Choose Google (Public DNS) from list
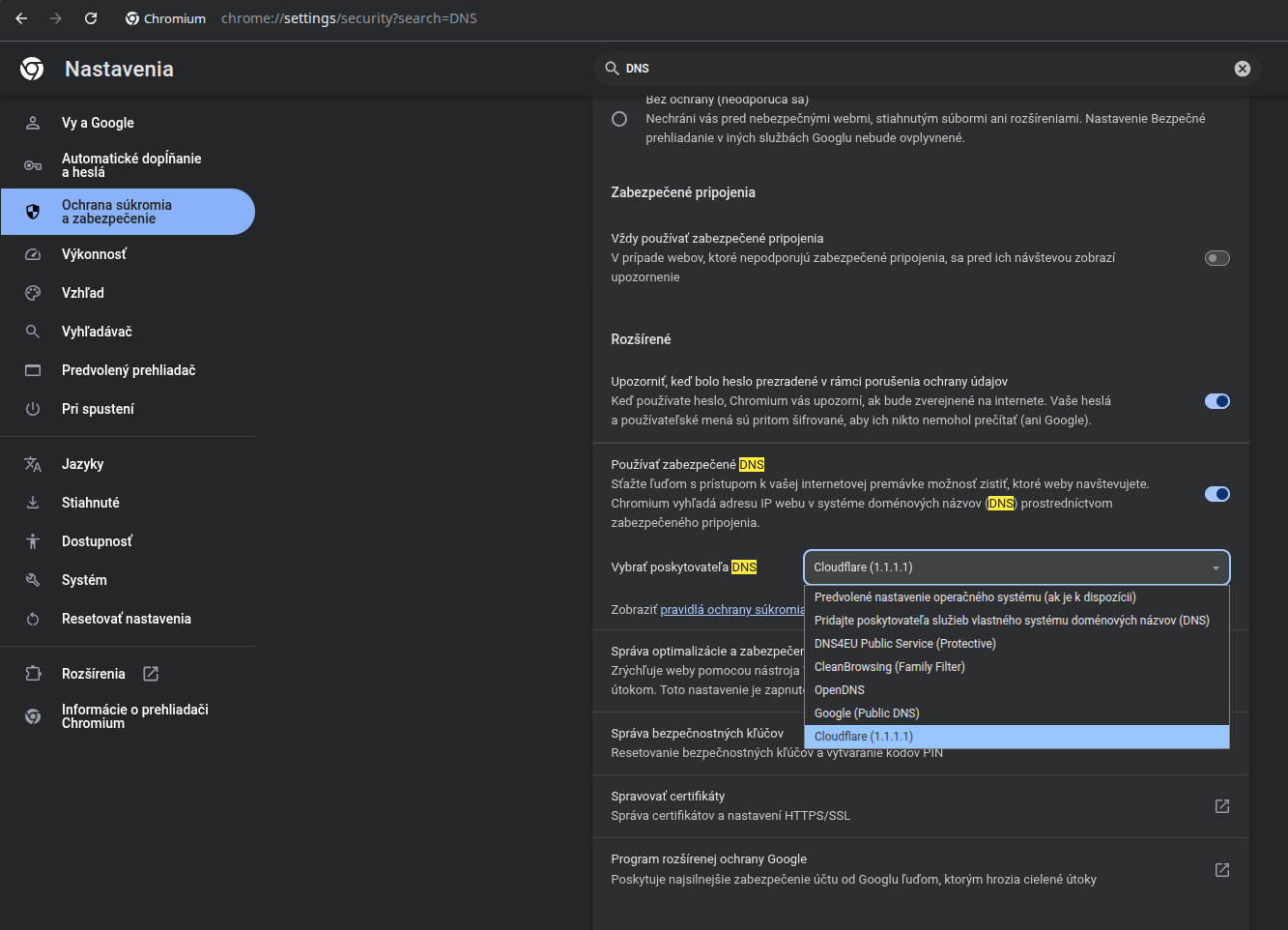This screenshot has height=930, width=1288. tap(867, 713)
